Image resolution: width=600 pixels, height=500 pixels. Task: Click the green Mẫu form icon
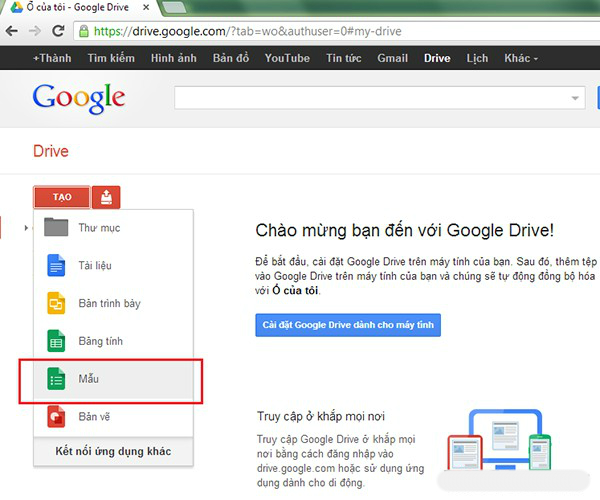tap(56, 379)
